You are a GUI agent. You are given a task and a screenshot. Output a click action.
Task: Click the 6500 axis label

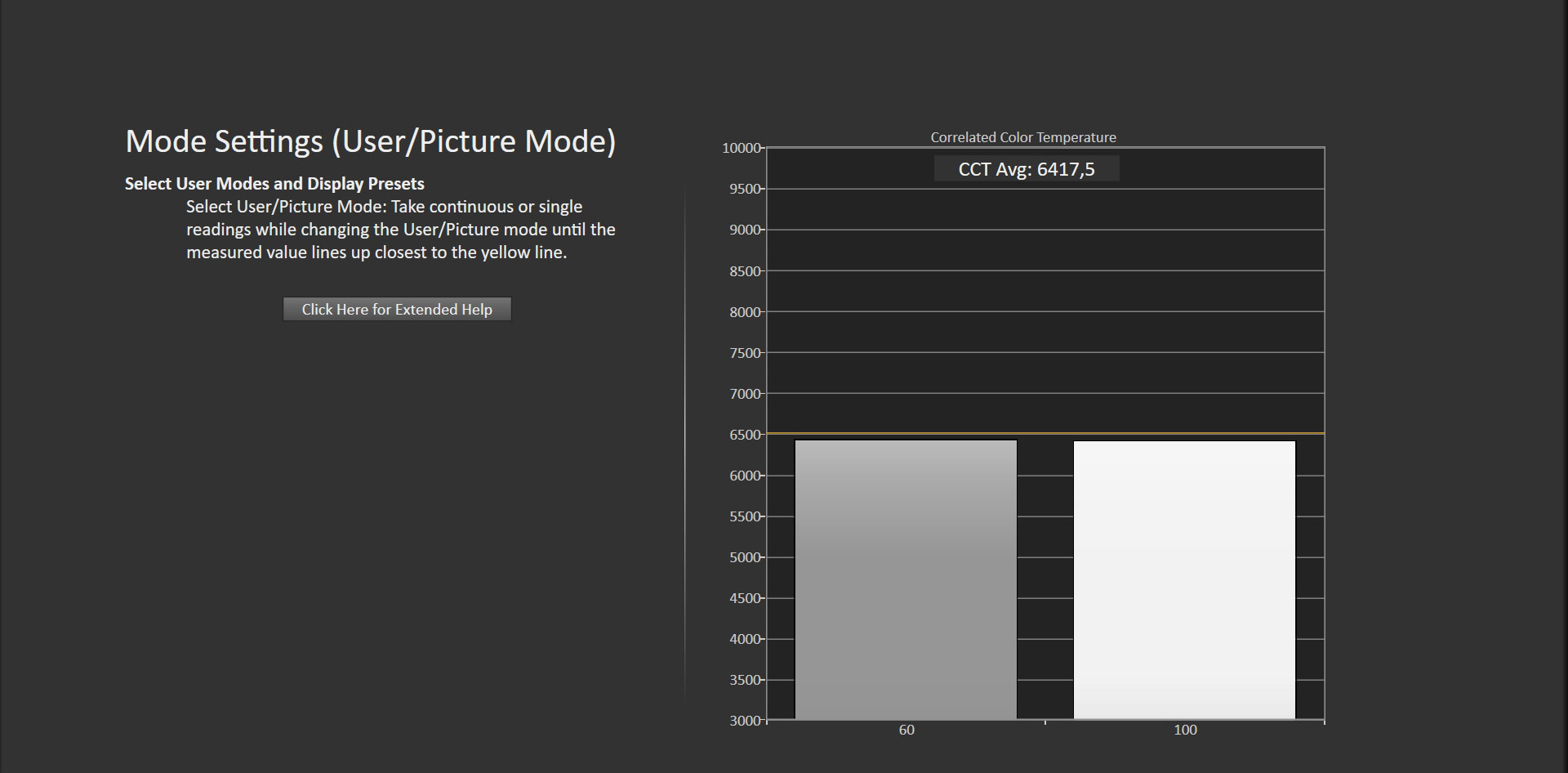[x=745, y=435]
